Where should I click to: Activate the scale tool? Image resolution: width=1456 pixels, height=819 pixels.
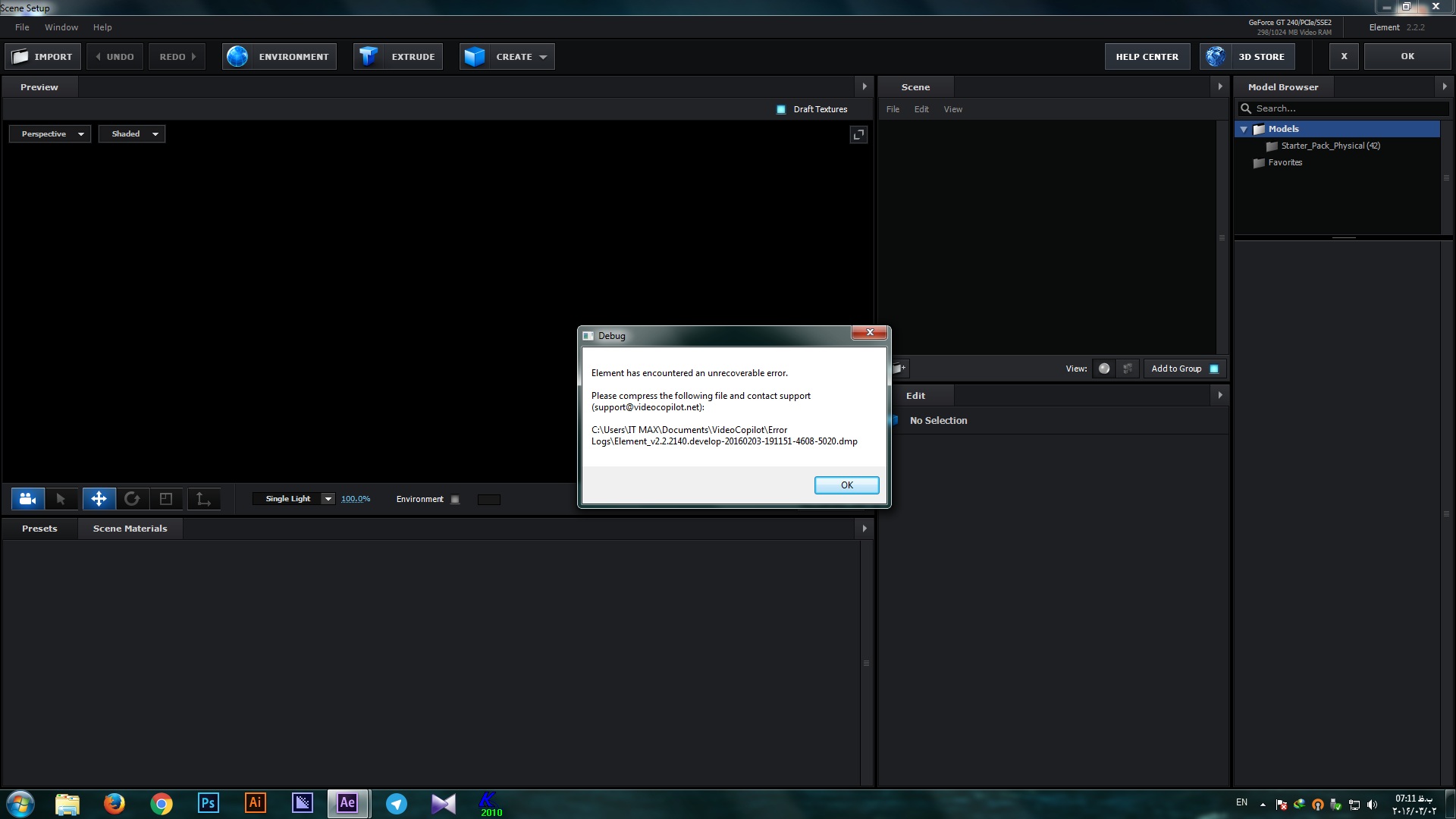(166, 499)
